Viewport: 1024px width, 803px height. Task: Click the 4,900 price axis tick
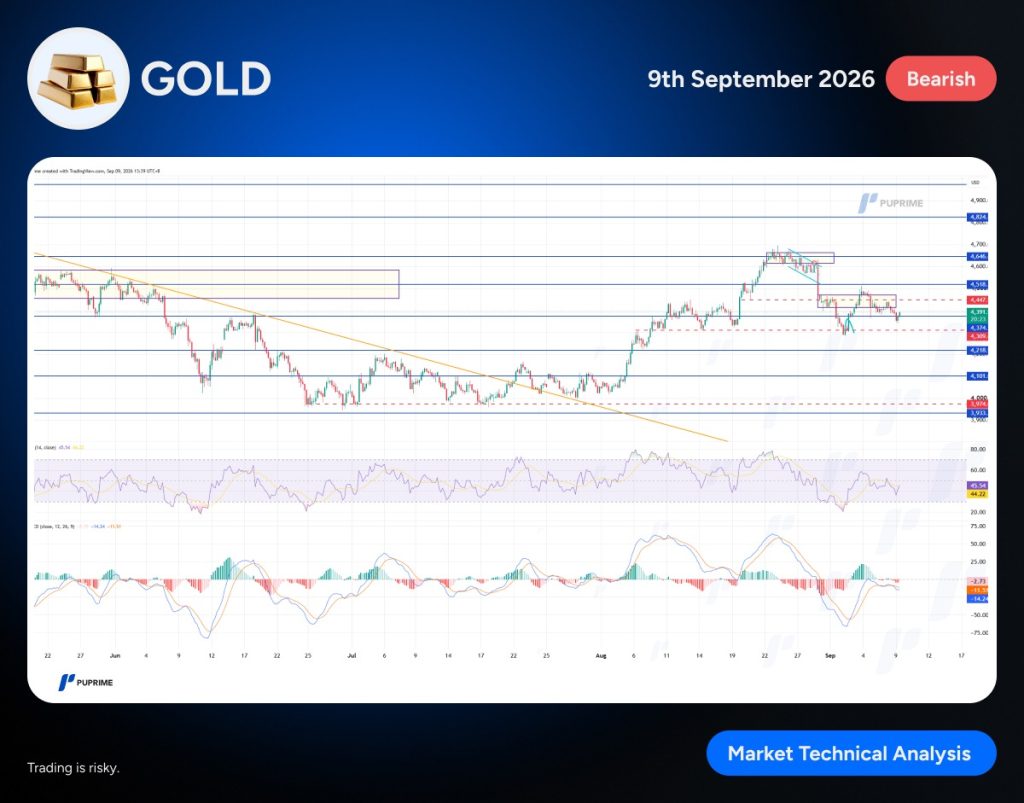pos(978,200)
